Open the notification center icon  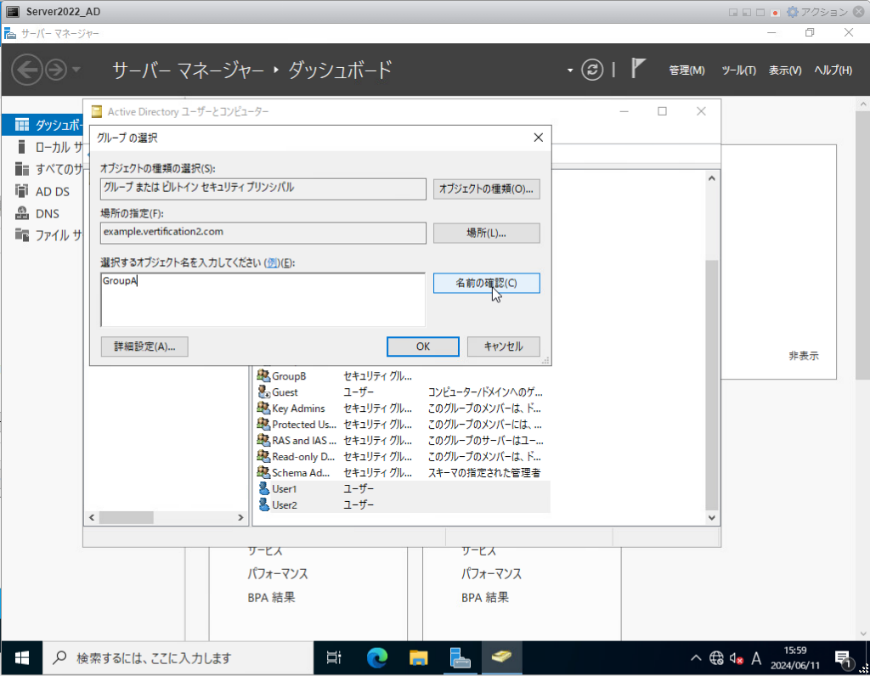click(843, 659)
